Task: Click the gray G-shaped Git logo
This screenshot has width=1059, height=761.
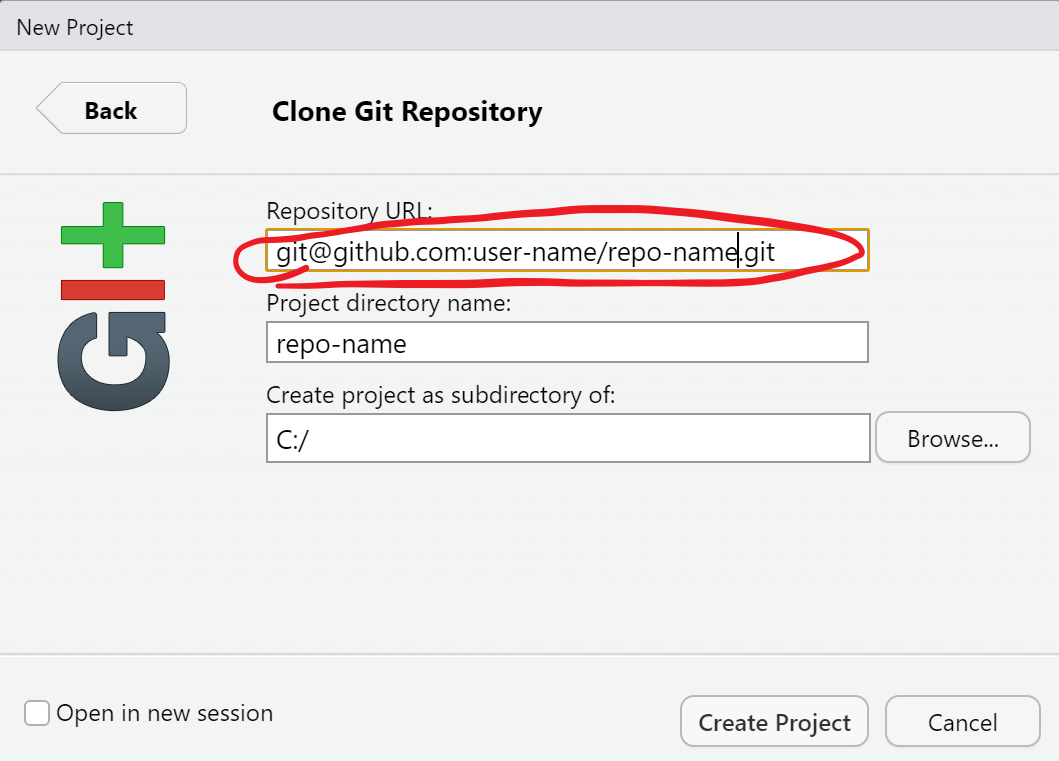Action: tap(113, 361)
